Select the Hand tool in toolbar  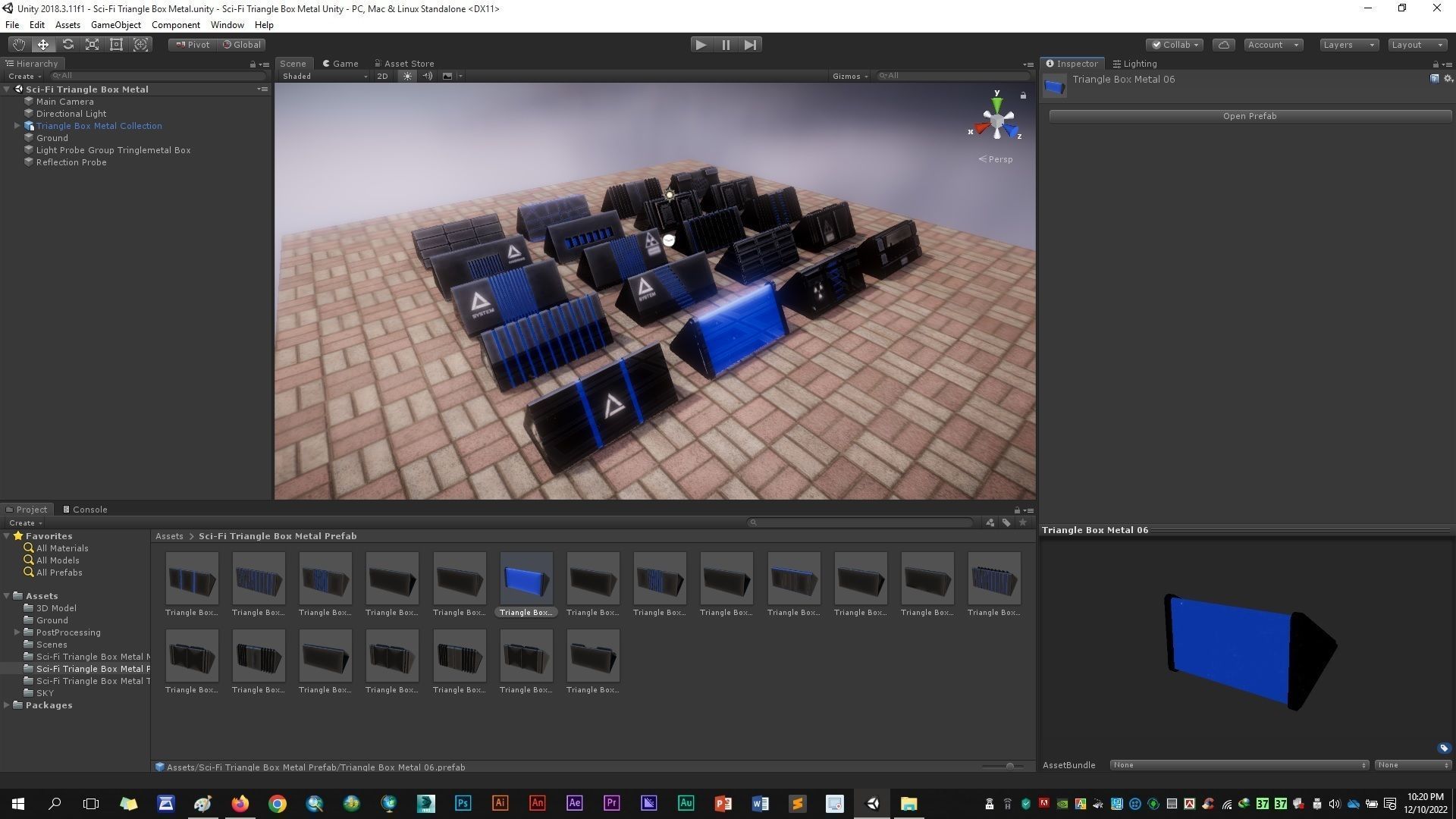point(18,45)
